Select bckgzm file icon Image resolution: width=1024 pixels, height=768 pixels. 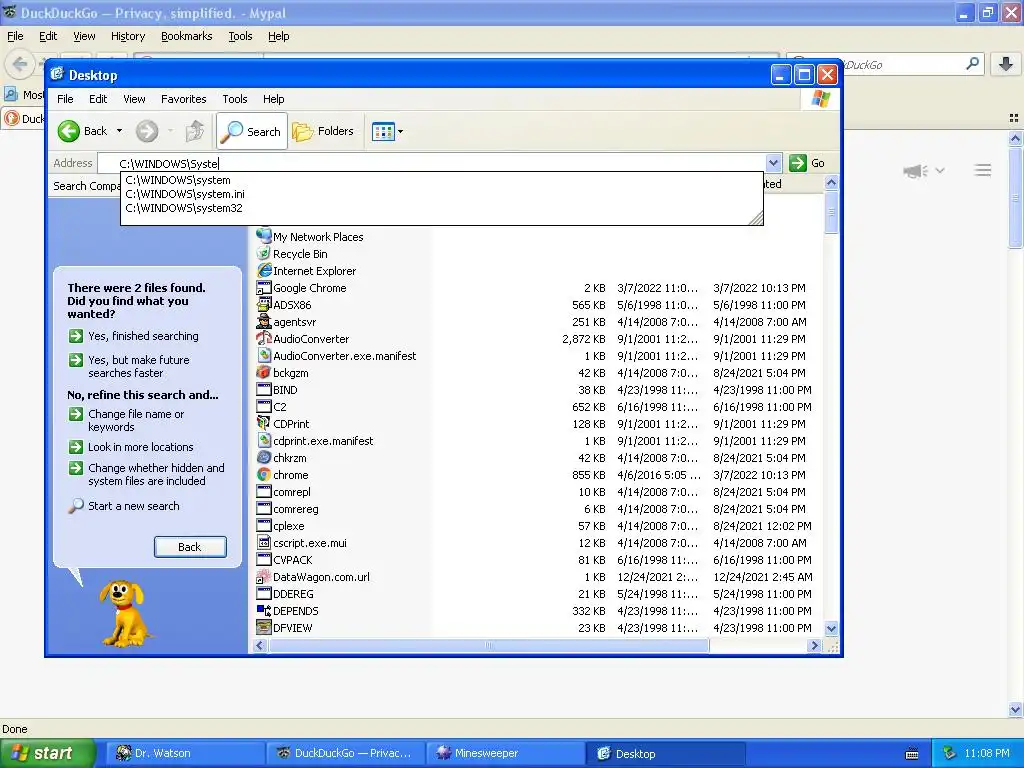[263, 372]
